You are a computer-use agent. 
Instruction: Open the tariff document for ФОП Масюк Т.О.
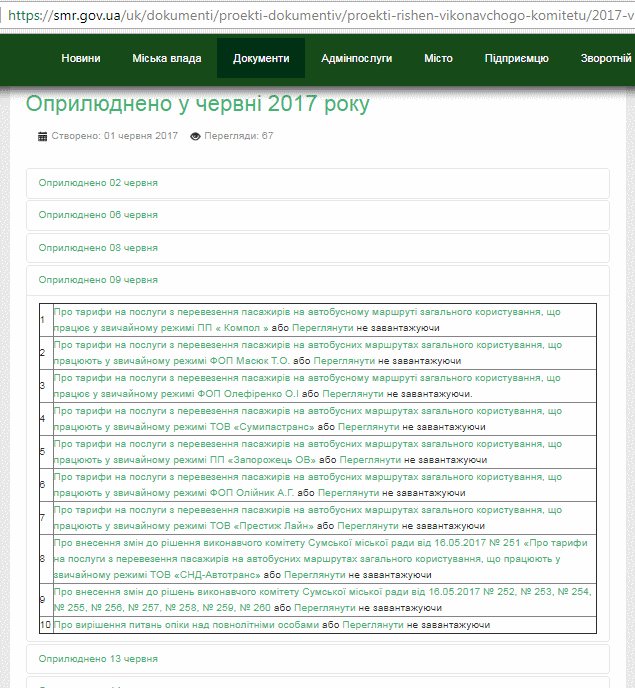[307, 353]
